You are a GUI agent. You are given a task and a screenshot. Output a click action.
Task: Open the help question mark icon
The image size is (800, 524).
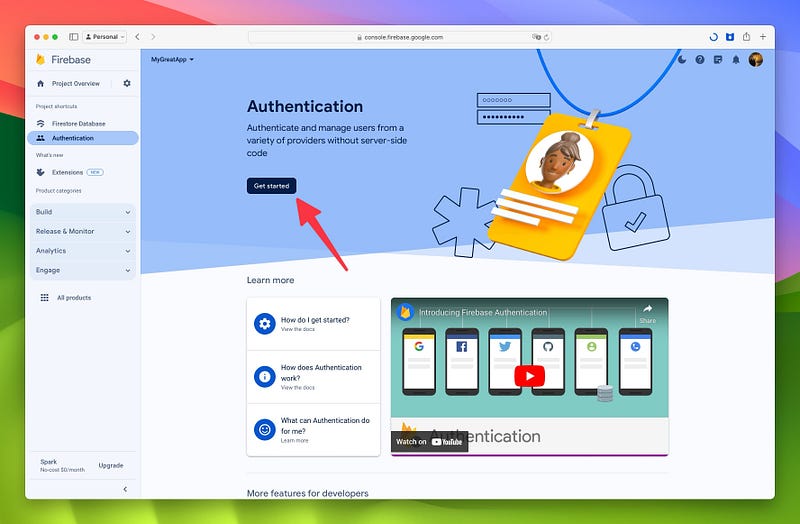coord(700,60)
